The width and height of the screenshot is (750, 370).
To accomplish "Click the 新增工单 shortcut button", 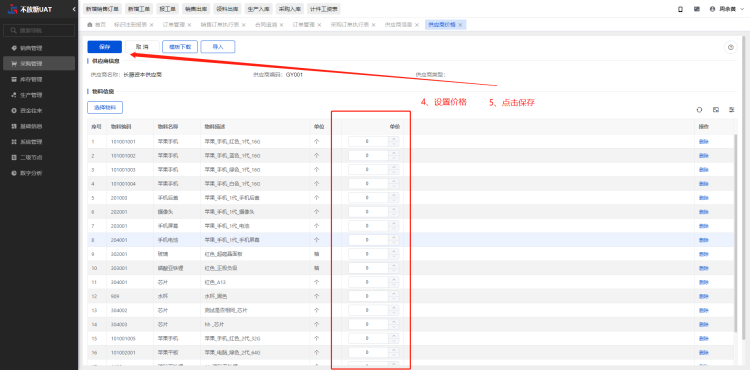I will pos(138,9).
